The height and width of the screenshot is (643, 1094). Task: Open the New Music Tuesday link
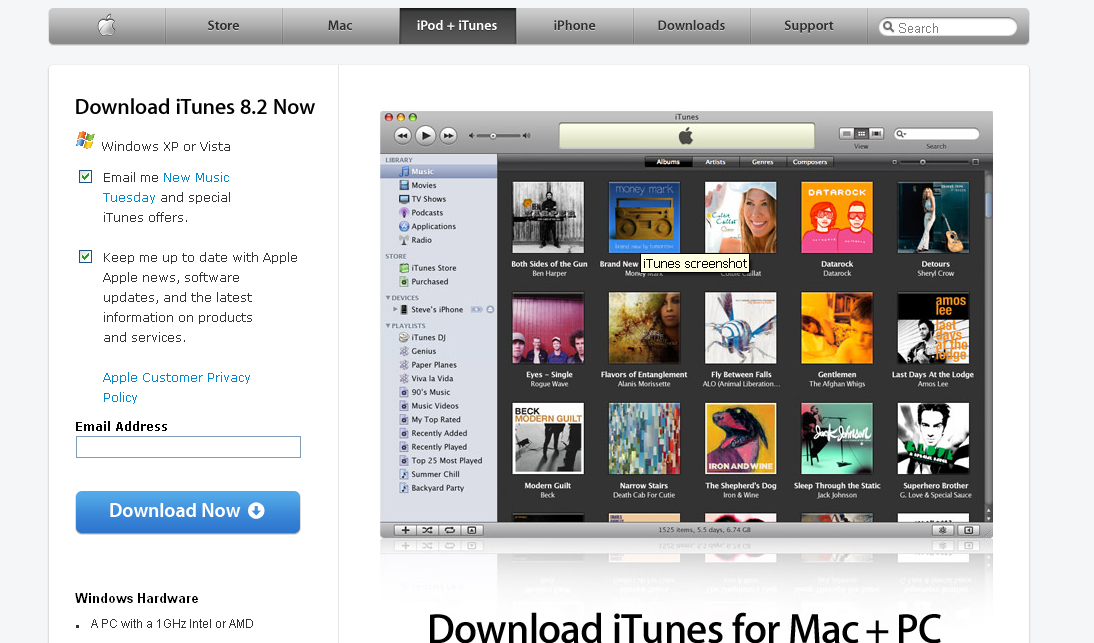tap(166, 188)
